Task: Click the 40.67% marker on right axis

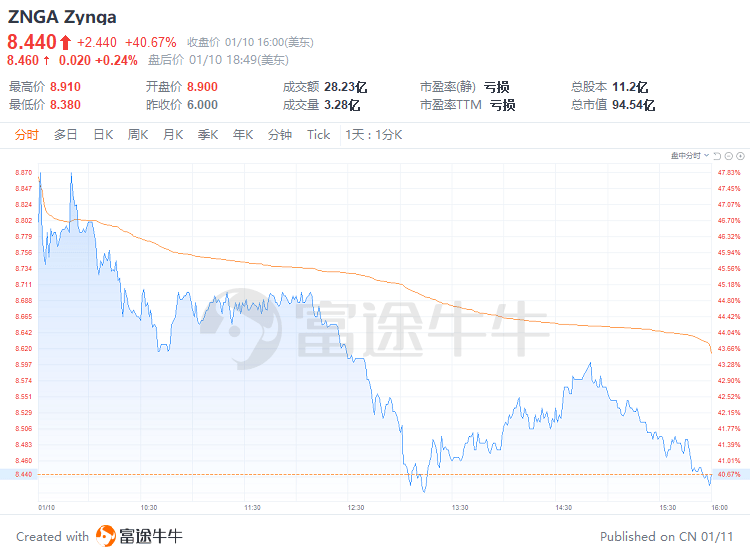Action: coord(728,474)
